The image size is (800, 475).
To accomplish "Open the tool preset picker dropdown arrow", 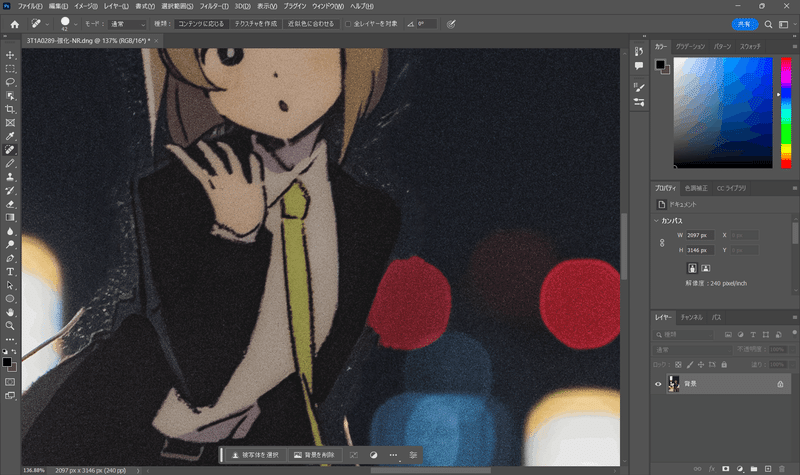I will 47,24.
